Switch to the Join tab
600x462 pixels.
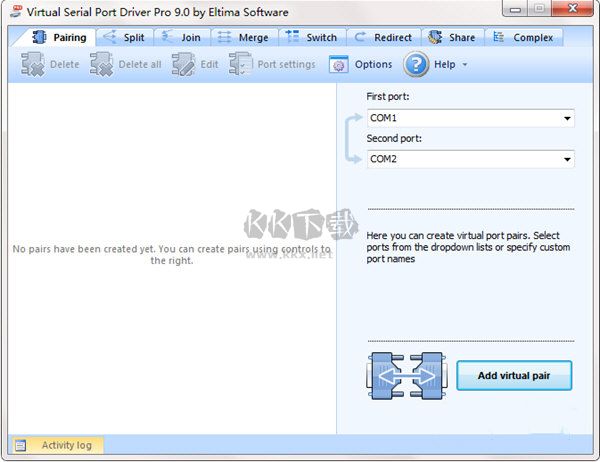182,38
